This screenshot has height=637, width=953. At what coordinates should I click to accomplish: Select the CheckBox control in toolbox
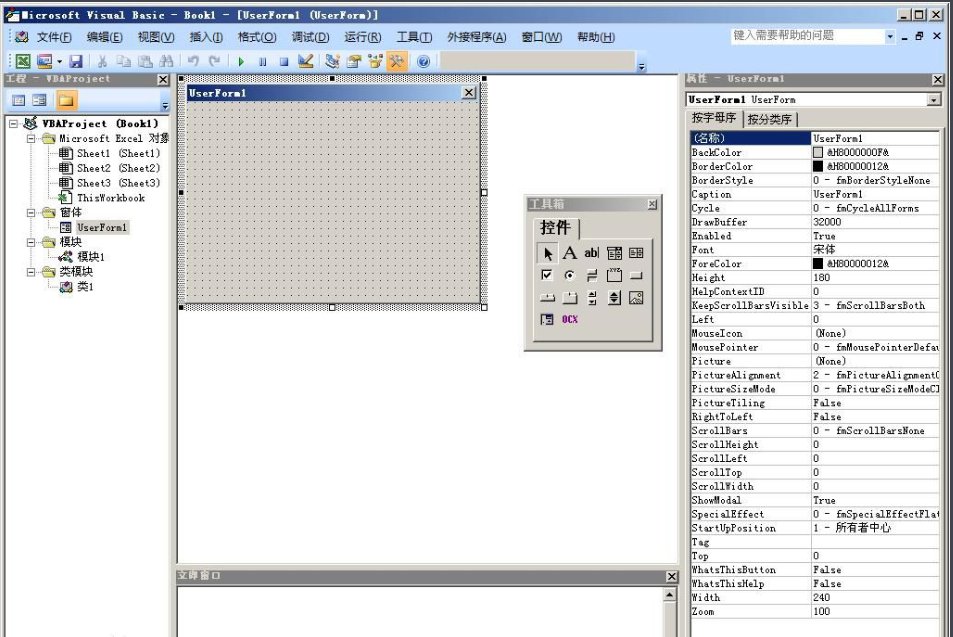tap(547, 275)
